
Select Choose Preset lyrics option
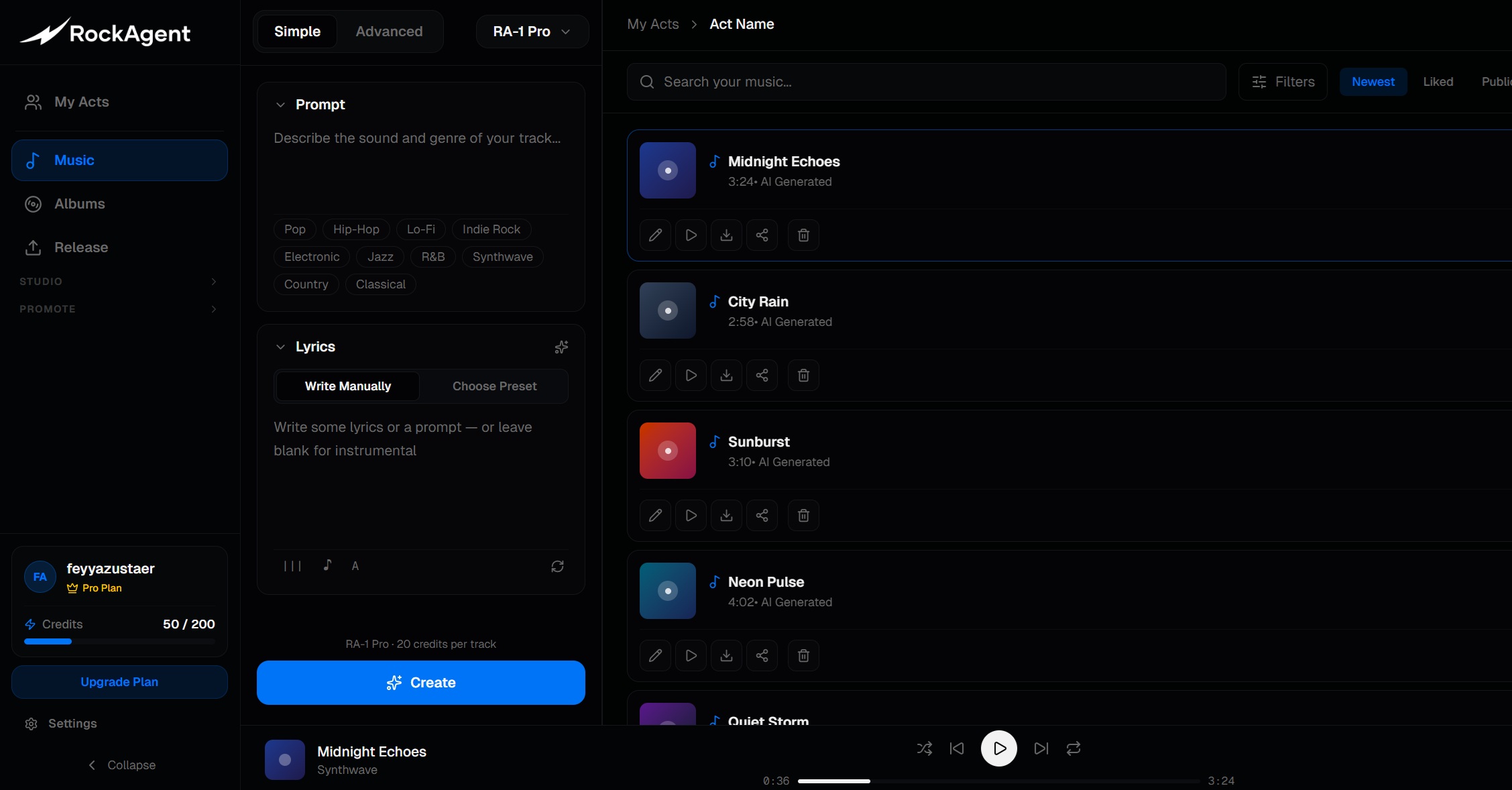pos(494,386)
